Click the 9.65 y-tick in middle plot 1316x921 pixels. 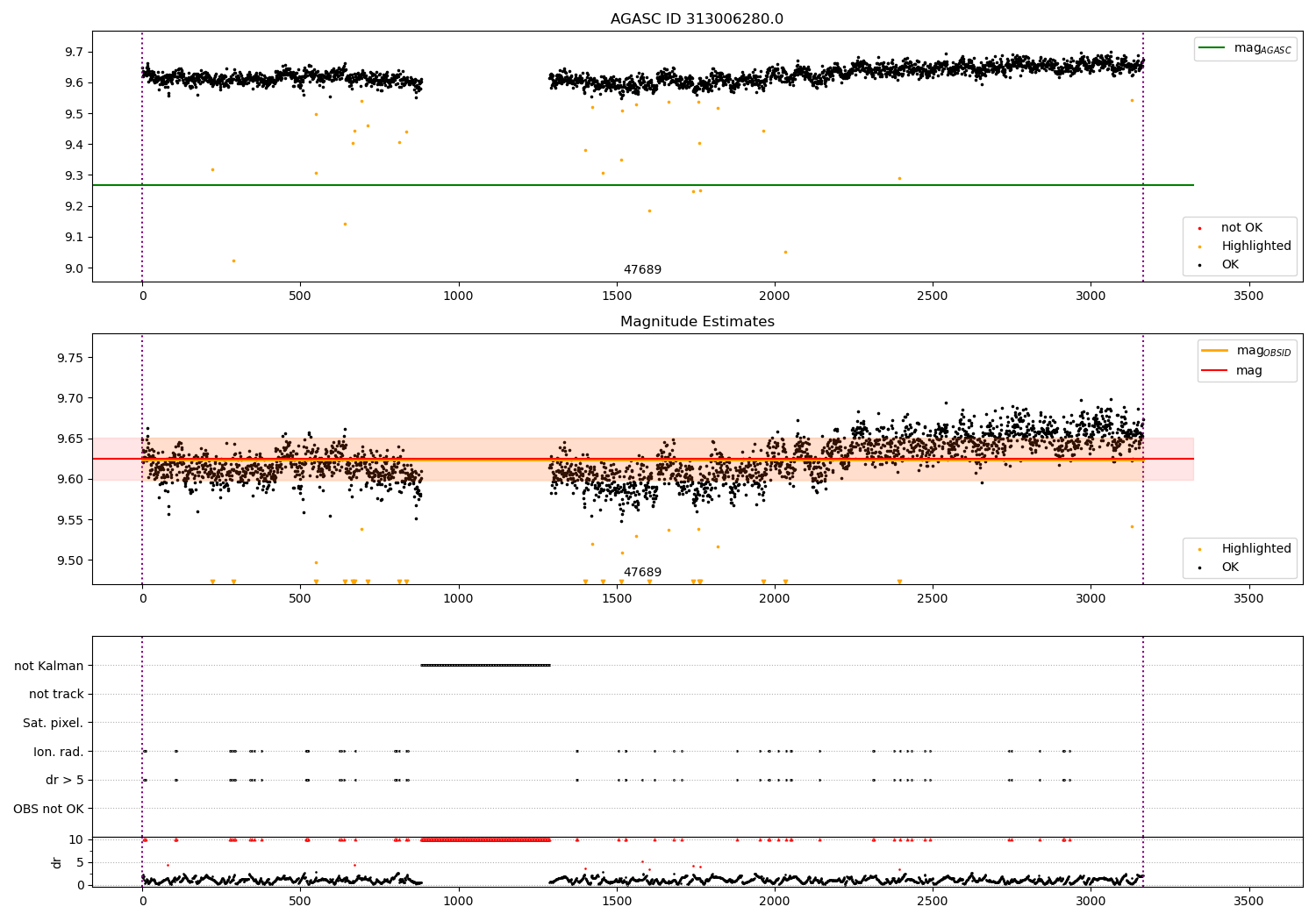click(70, 439)
